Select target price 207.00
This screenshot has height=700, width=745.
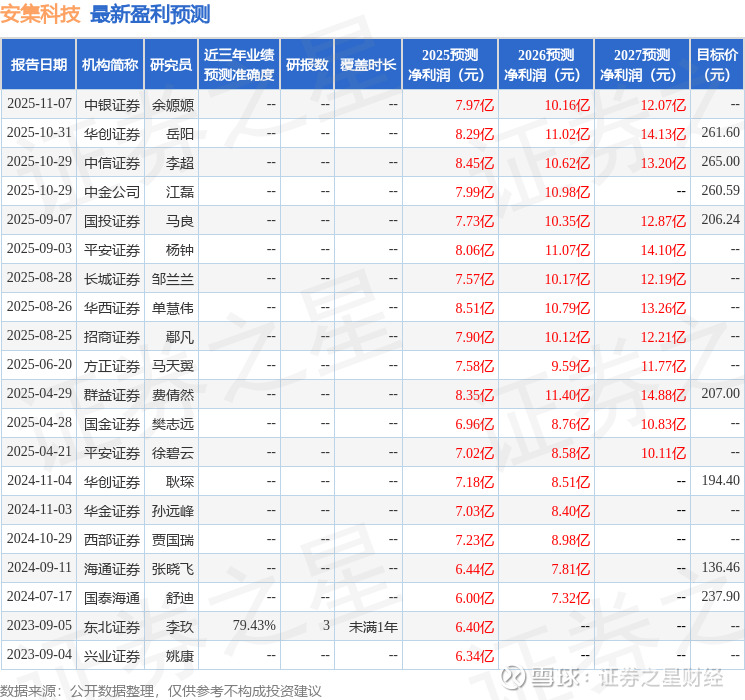pyautogui.click(x=720, y=393)
